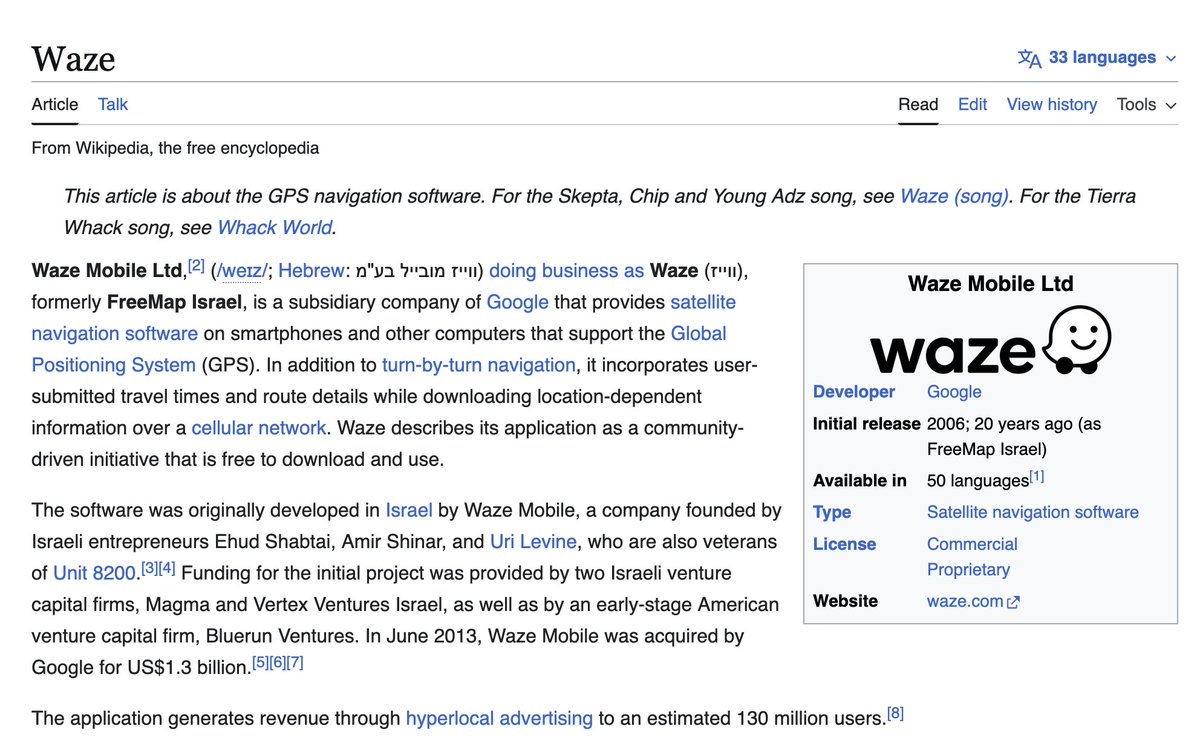Open the hyperlocal advertising link

499,718
